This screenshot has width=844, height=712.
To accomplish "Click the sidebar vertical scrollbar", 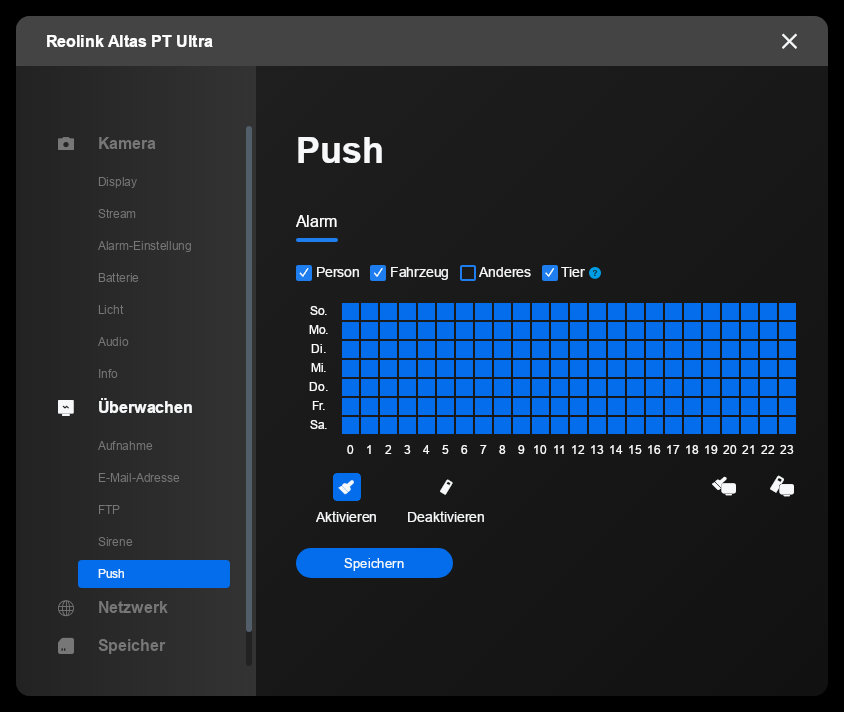I will 249,379.
